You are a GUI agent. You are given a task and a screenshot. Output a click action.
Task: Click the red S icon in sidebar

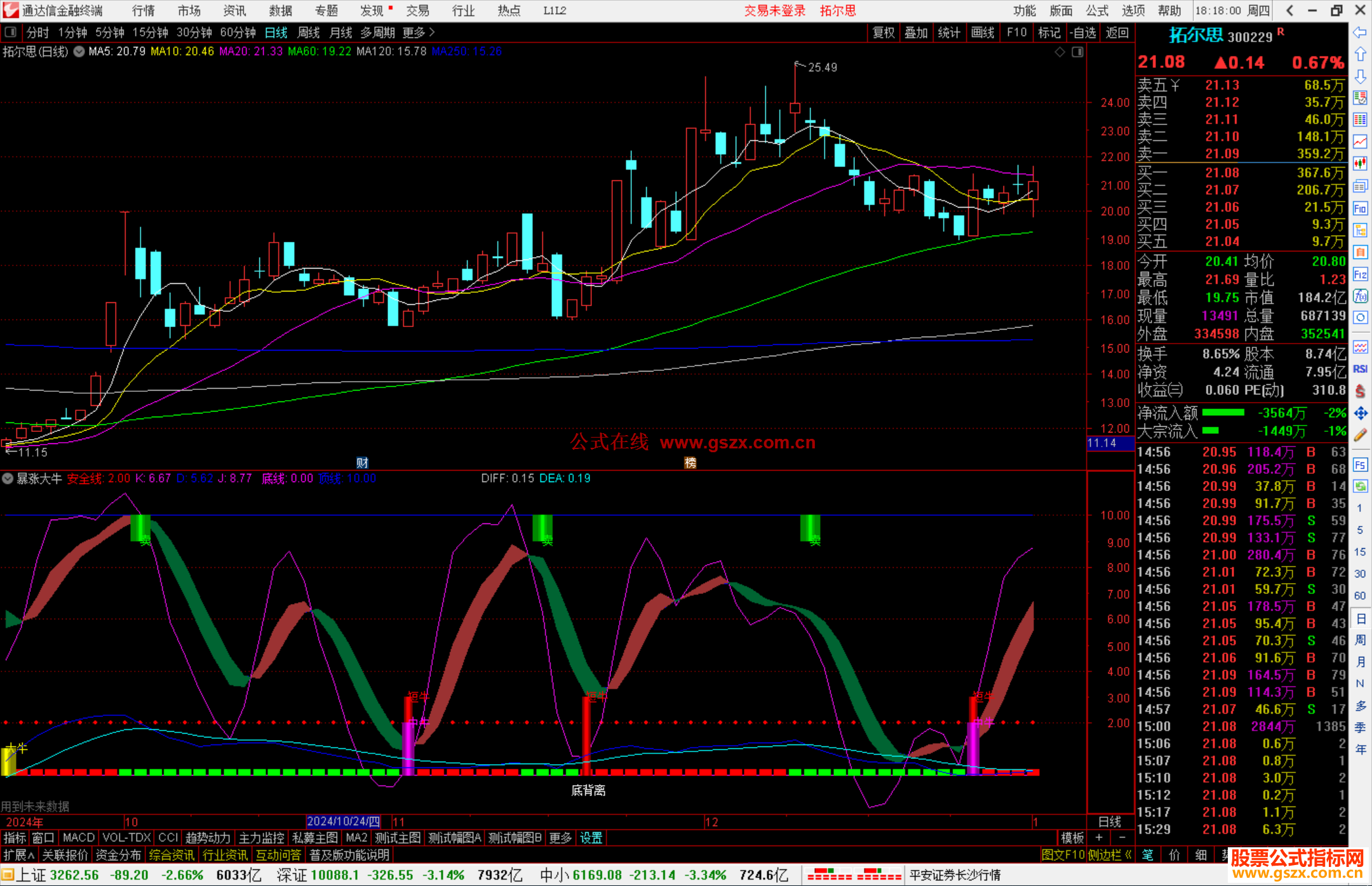point(1360,391)
